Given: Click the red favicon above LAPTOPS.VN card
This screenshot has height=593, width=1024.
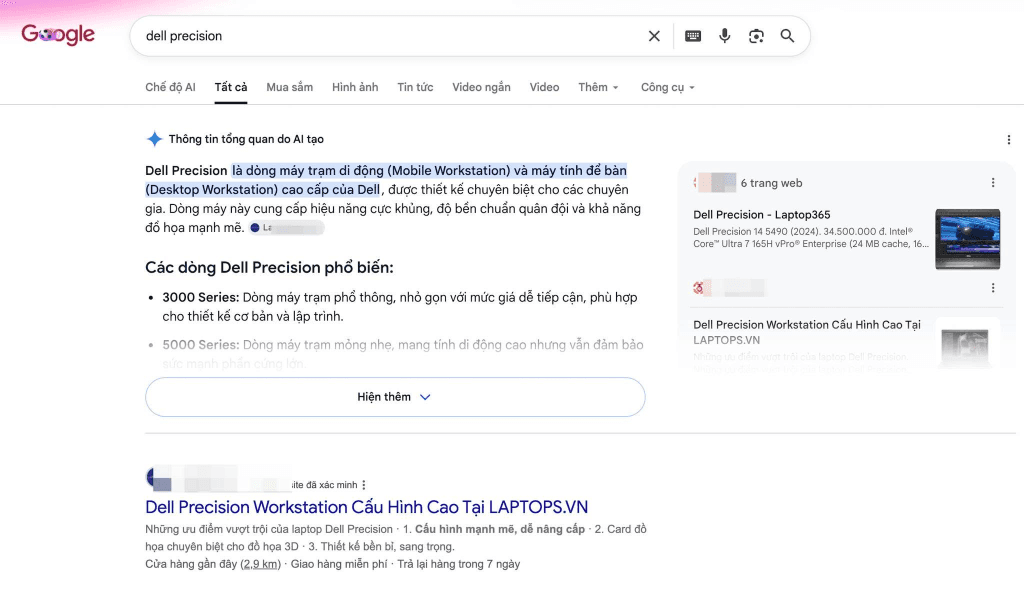Looking at the screenshot, I should (x=698, y=288).
